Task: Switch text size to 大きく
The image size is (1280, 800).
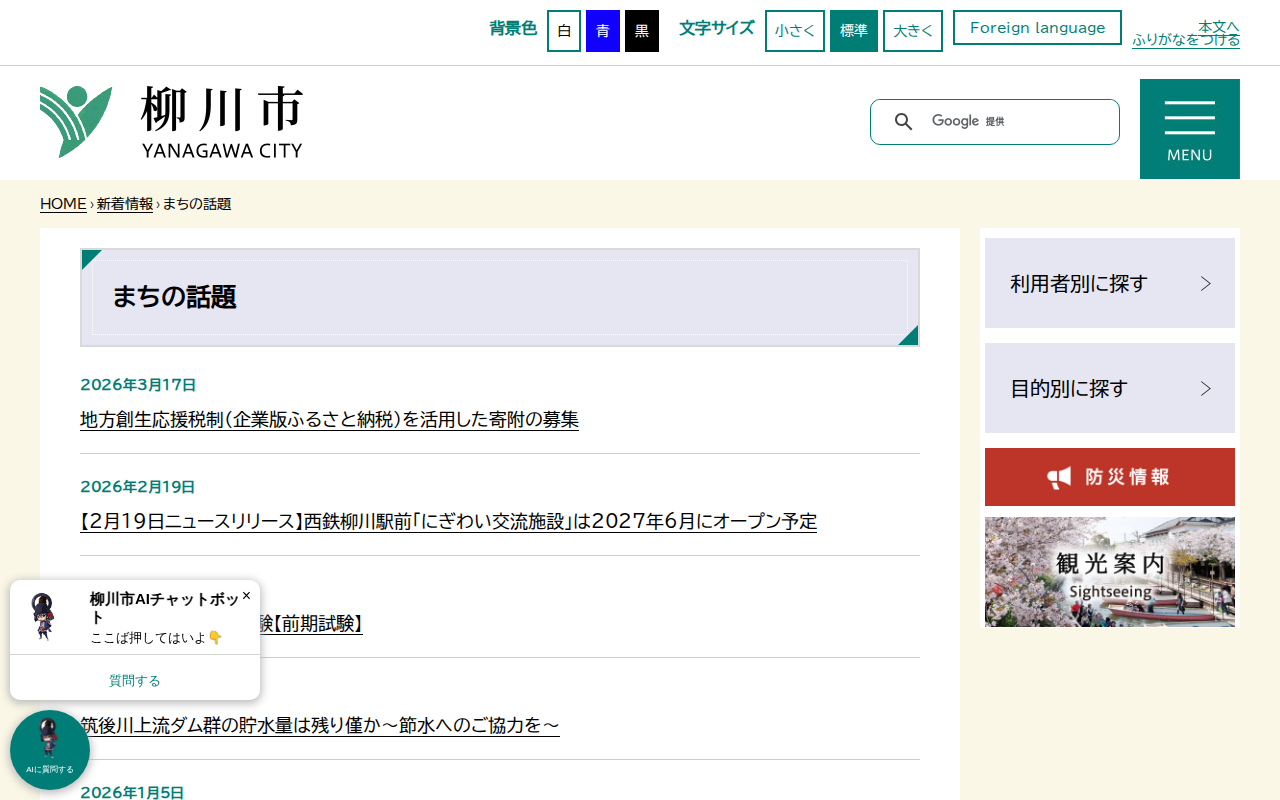Action: 912,30
